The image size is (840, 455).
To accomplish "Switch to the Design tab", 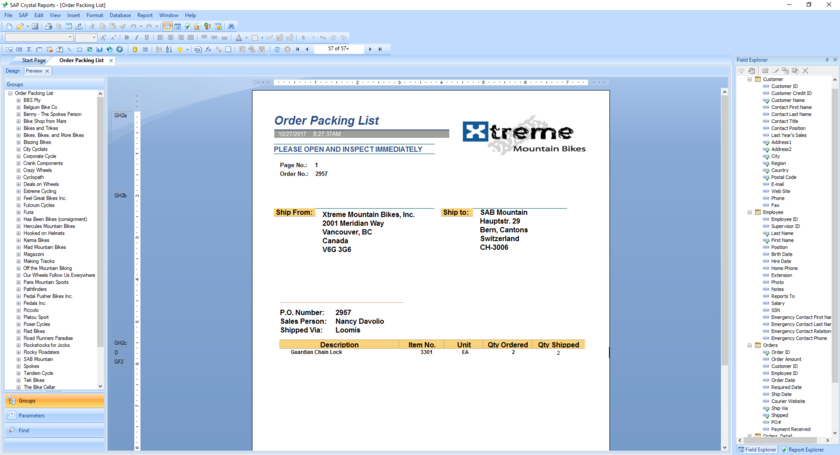I will 12,71.
